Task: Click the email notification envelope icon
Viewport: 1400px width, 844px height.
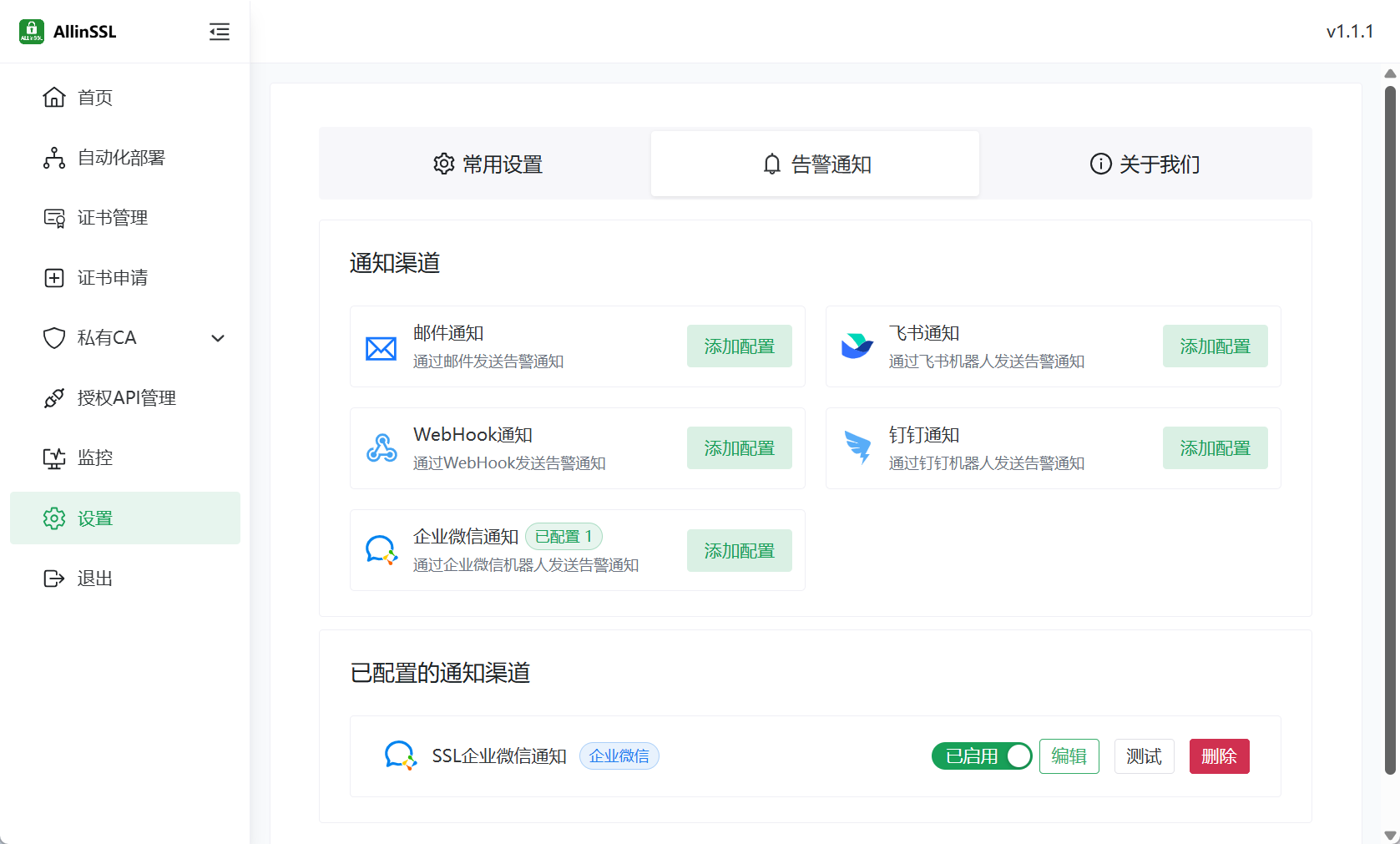Action: click(381, 348)
